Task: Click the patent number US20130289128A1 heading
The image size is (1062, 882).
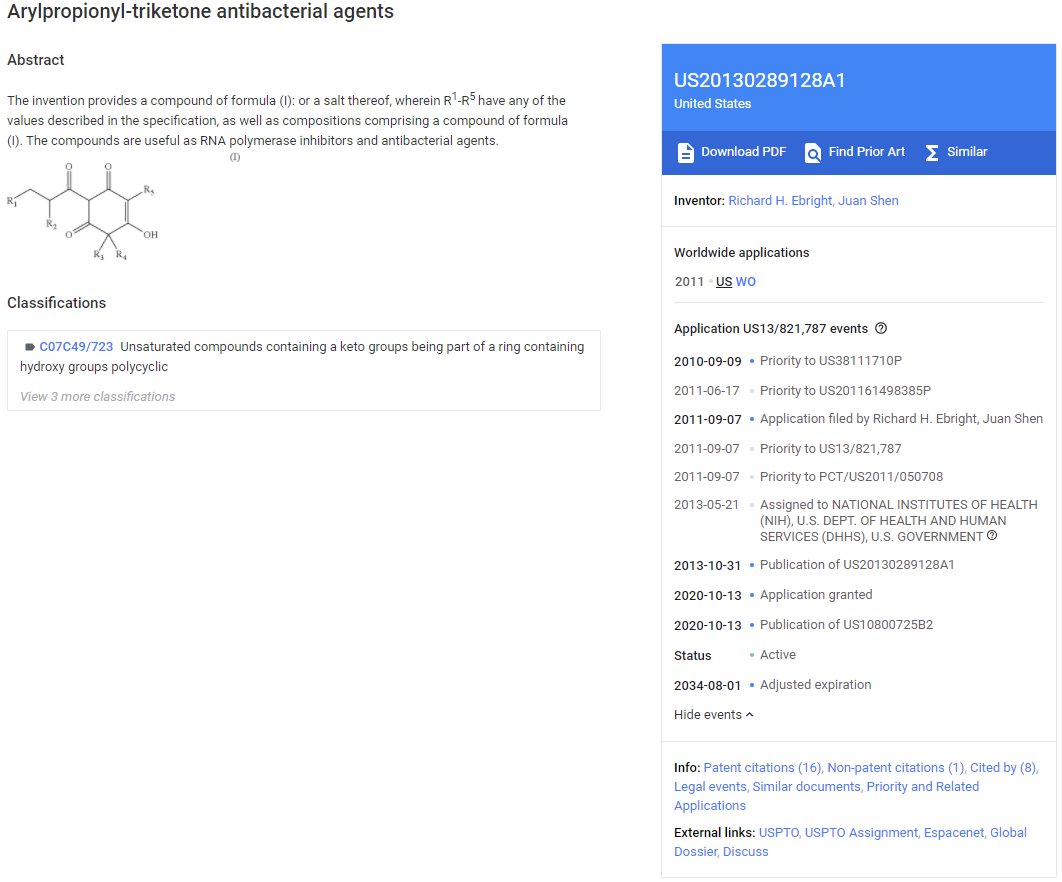Action: pos(759,81)
